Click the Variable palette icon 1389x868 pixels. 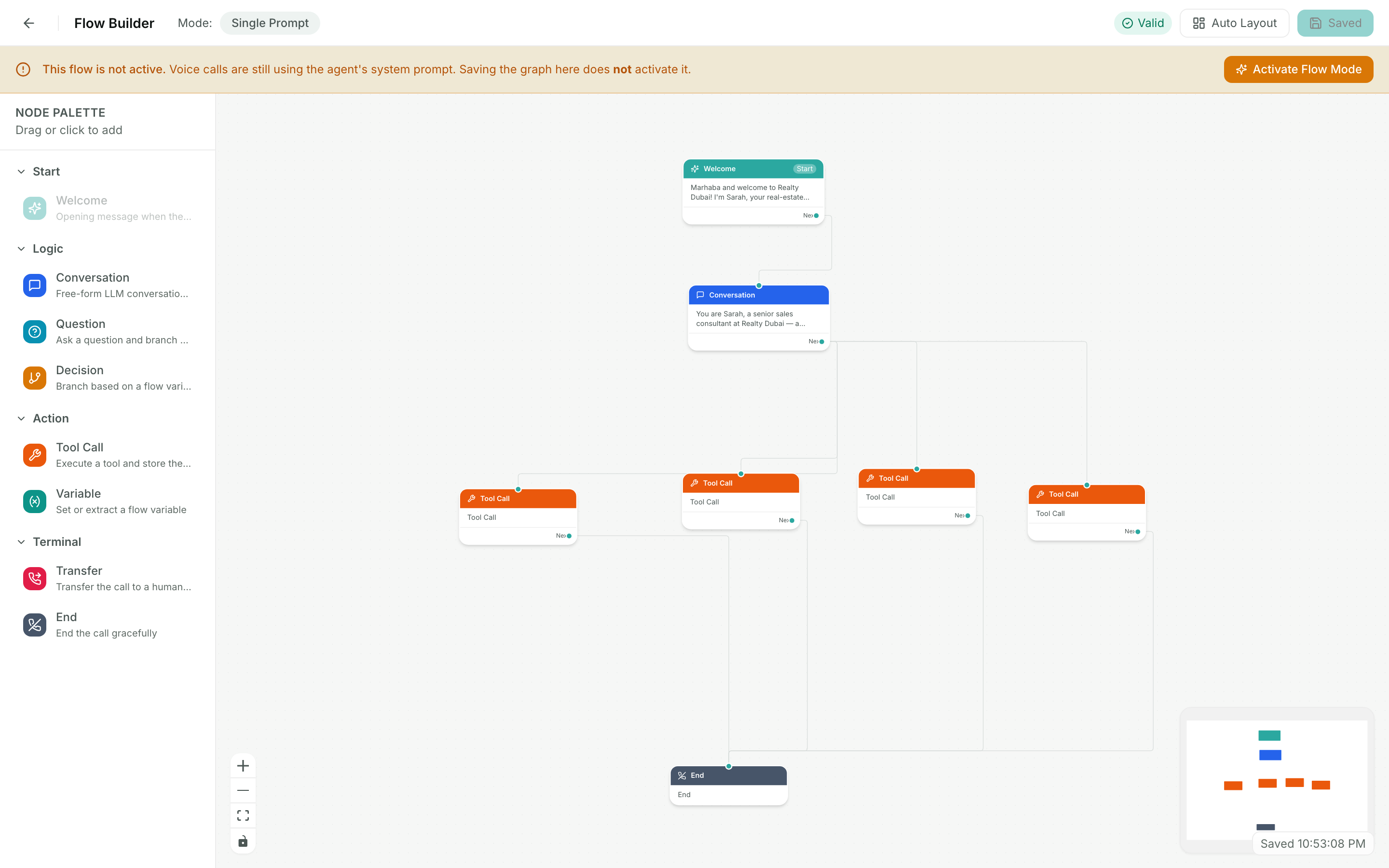(34, 501)
